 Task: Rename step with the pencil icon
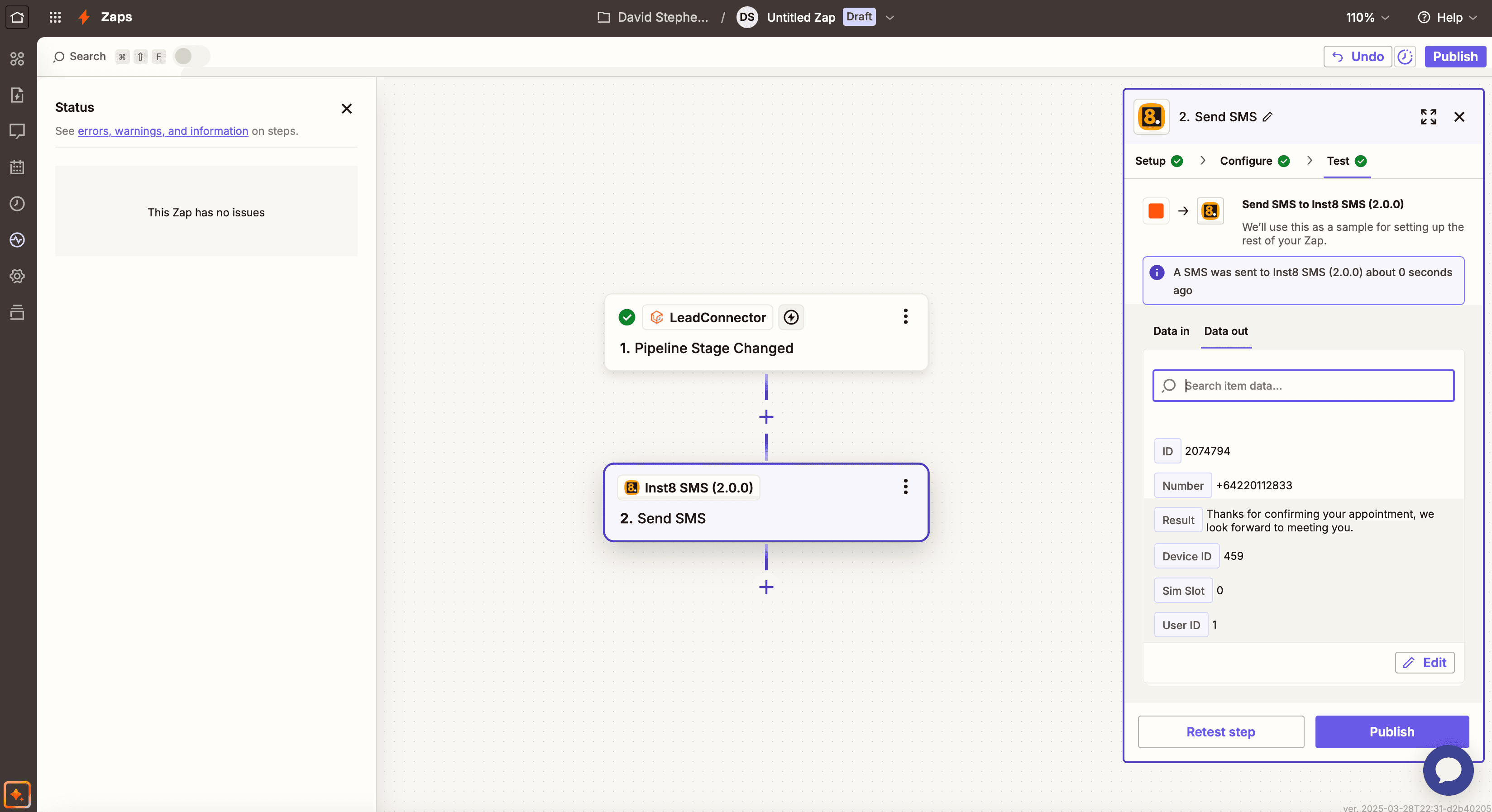coord(1268,117)
